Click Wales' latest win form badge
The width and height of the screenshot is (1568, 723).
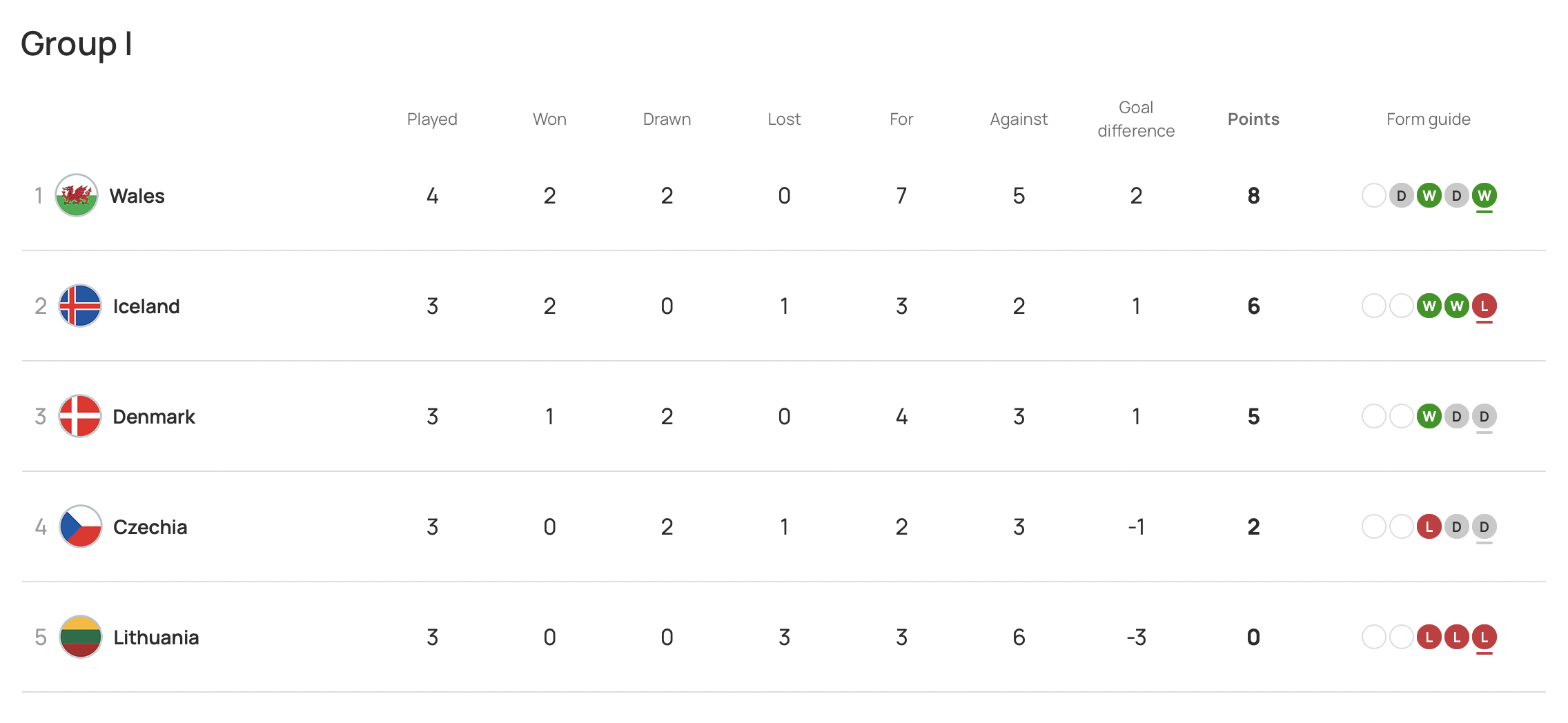[x=1484, y=196]
